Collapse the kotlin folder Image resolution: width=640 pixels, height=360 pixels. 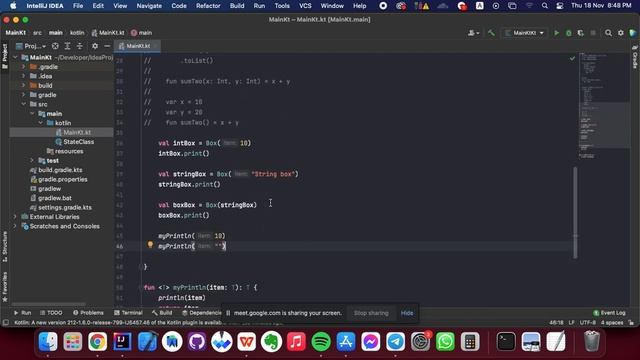click(40, 123)
